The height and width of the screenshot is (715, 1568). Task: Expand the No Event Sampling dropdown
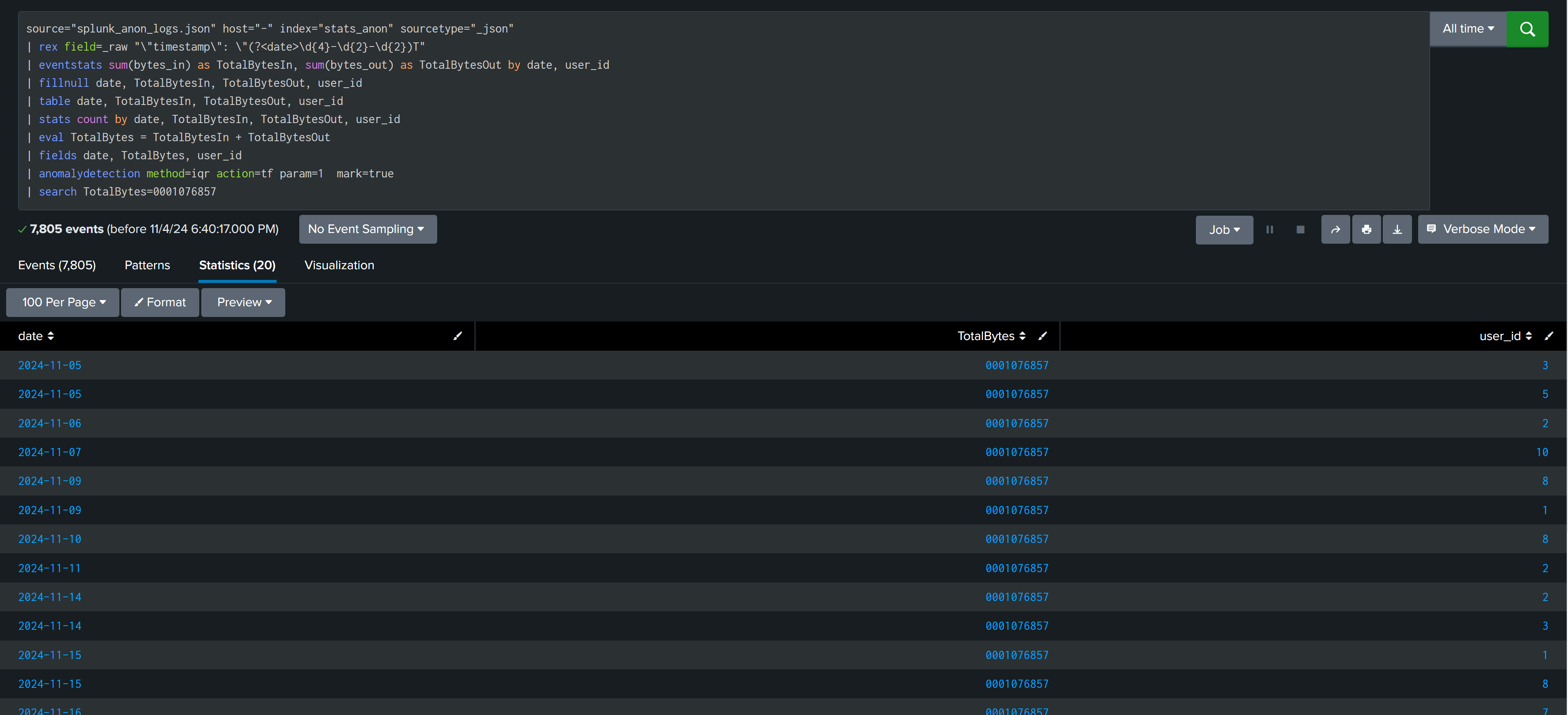coord(367,229)
